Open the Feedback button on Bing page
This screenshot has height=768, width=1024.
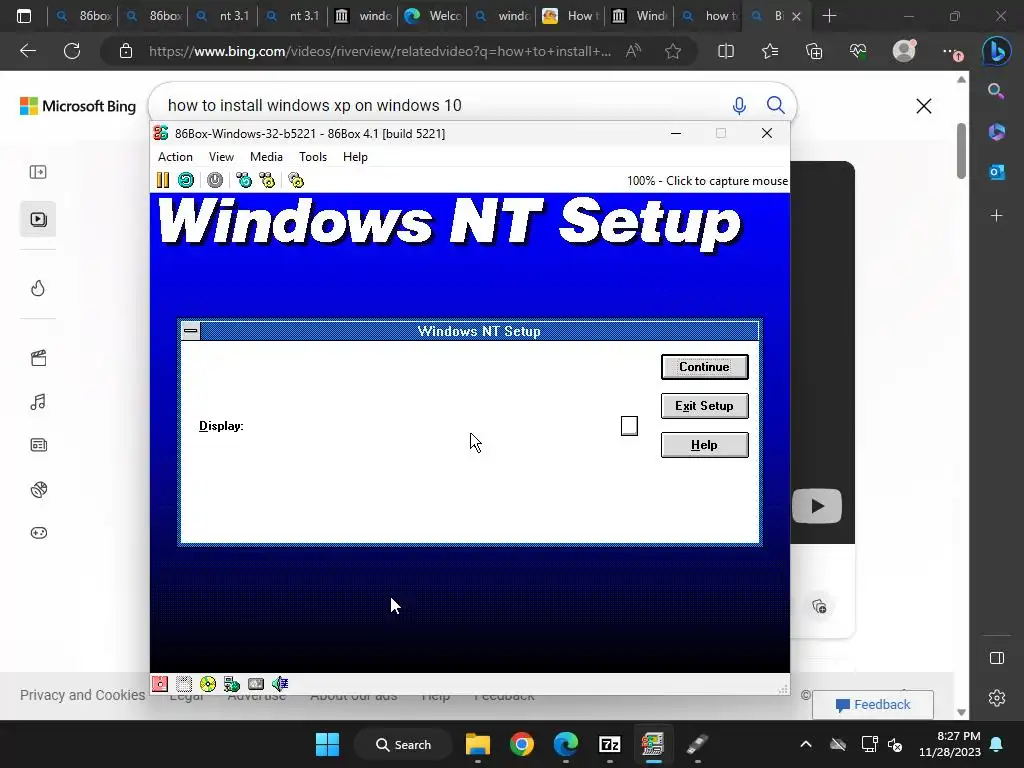(x=873, y=705)
